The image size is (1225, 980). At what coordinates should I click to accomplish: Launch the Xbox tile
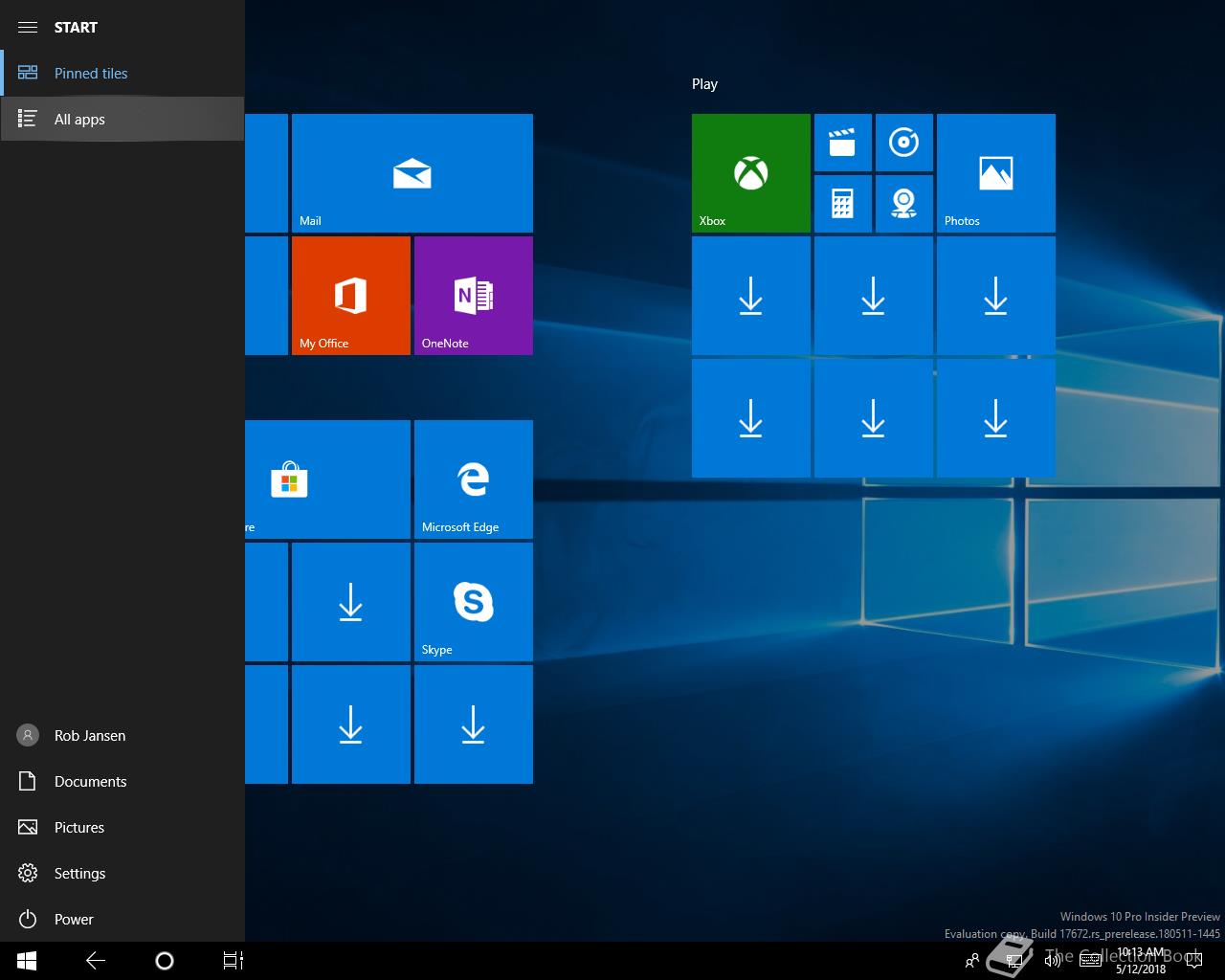[x=751, y=173]
